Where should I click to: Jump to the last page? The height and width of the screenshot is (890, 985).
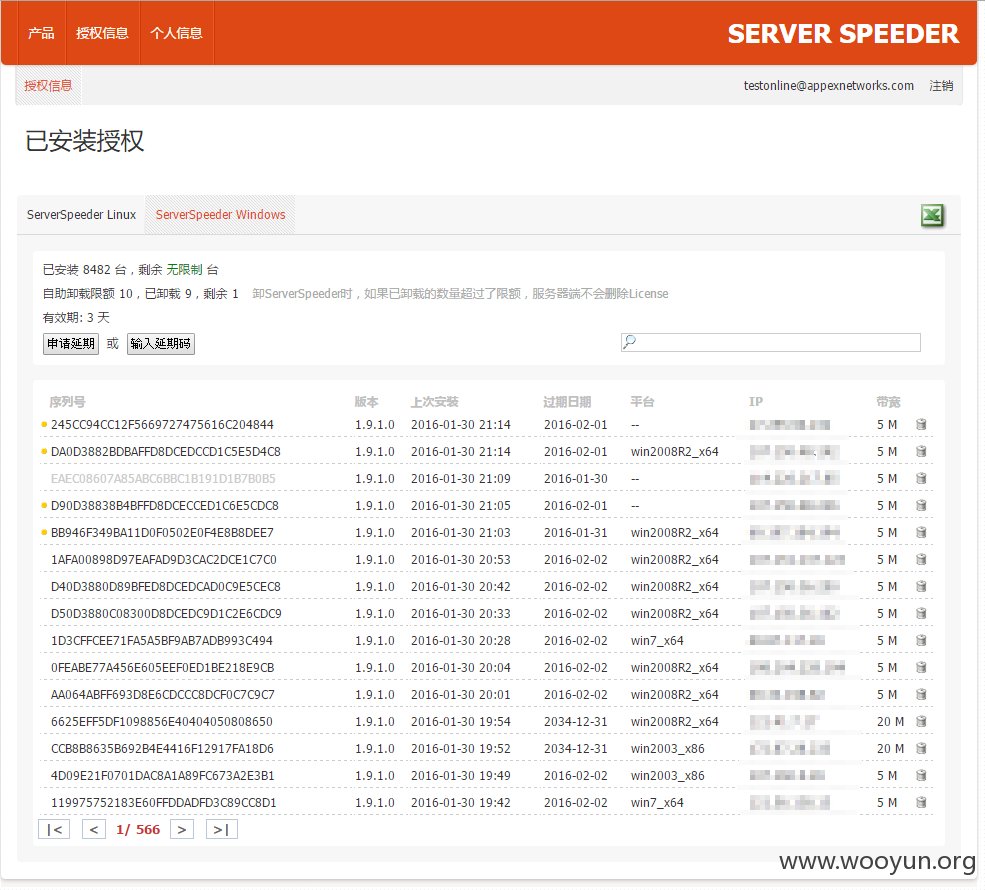pyautogui.click(x=221, y=830)
